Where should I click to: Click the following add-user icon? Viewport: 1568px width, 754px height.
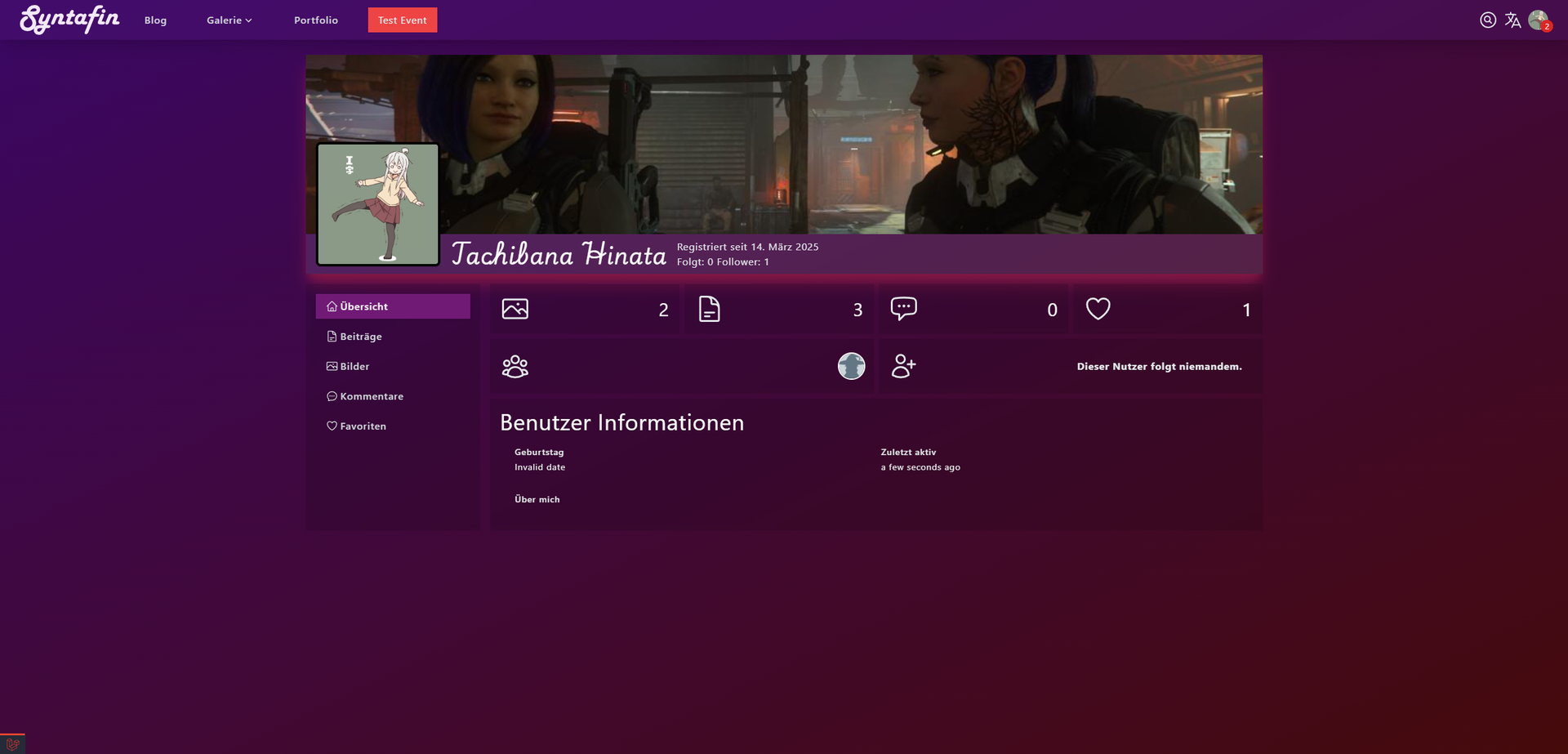coord(903,366)
